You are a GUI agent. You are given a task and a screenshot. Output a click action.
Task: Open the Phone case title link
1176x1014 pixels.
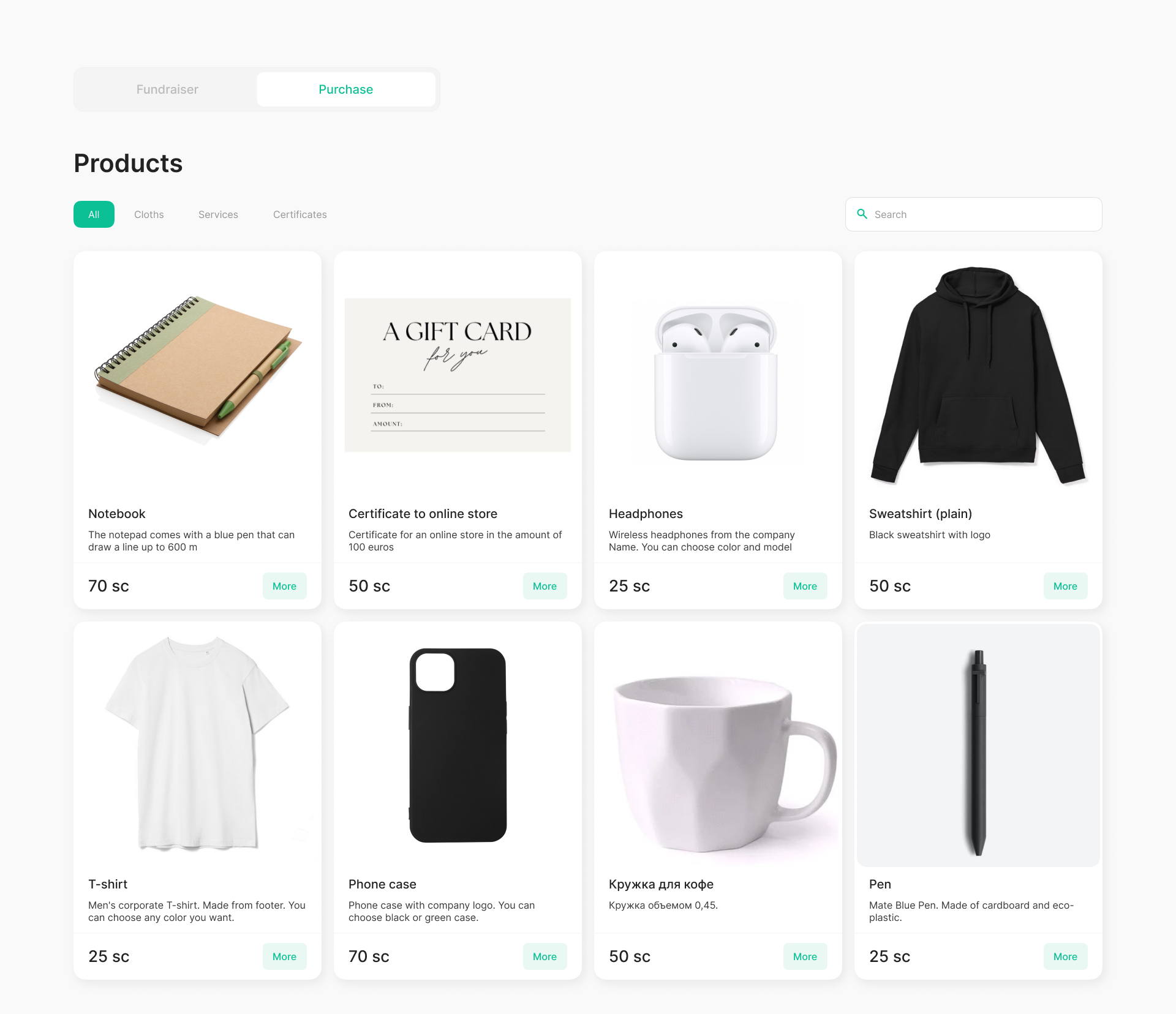(x=382, y=884)
